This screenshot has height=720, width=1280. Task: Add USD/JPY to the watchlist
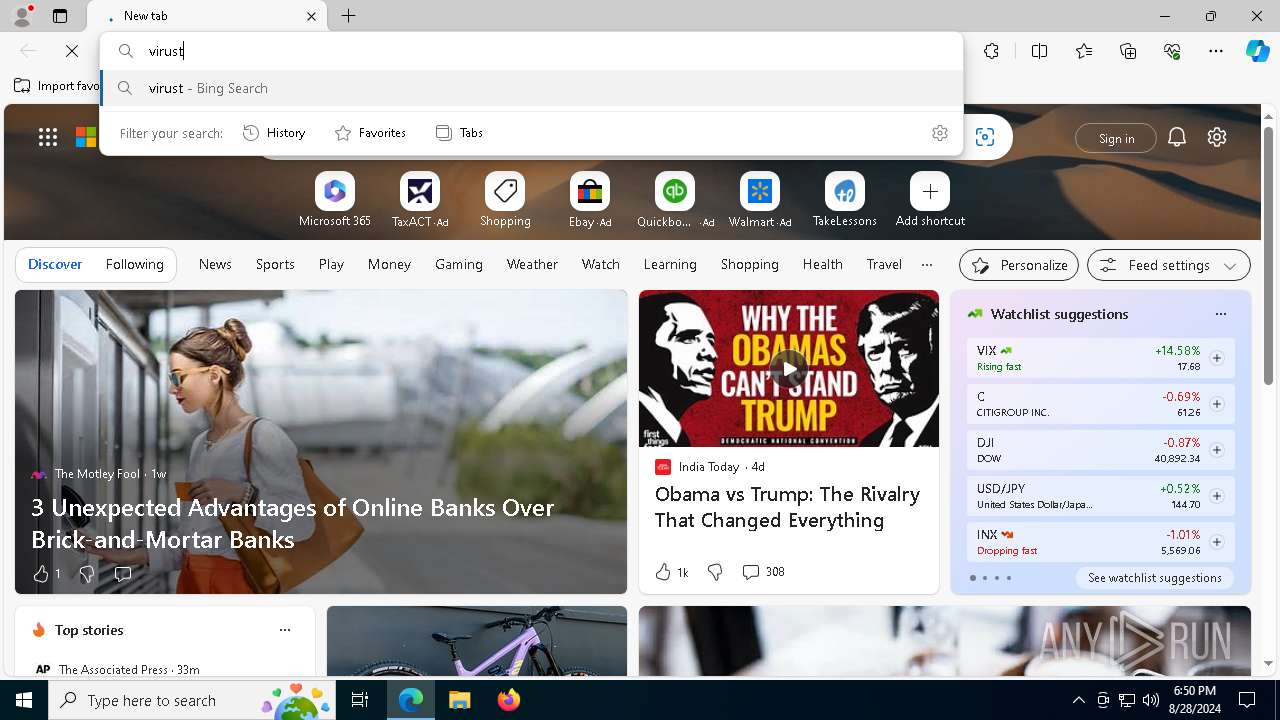point(1216,496)
